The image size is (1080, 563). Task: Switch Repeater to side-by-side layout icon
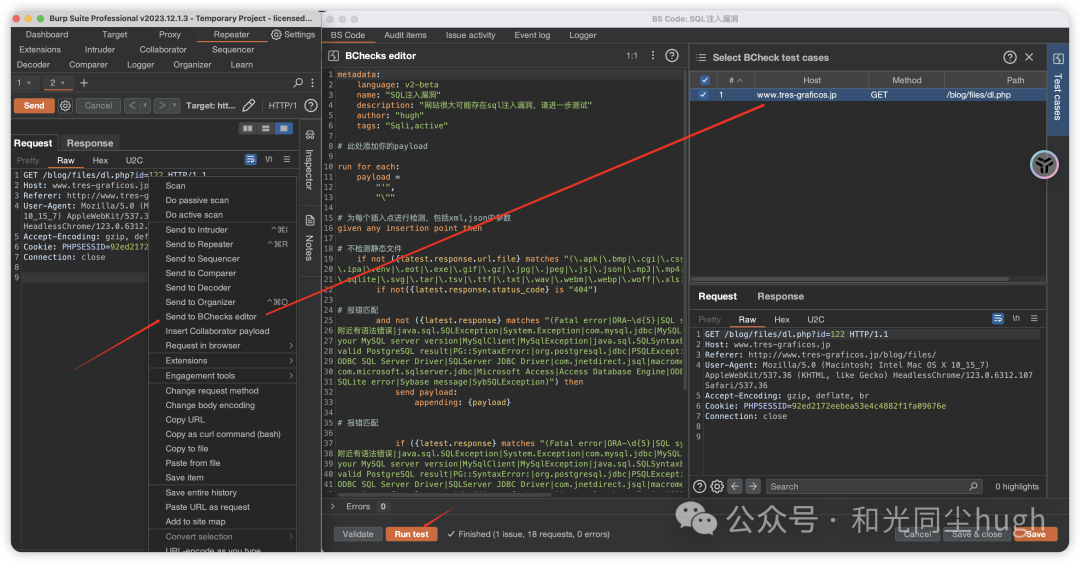247,128
